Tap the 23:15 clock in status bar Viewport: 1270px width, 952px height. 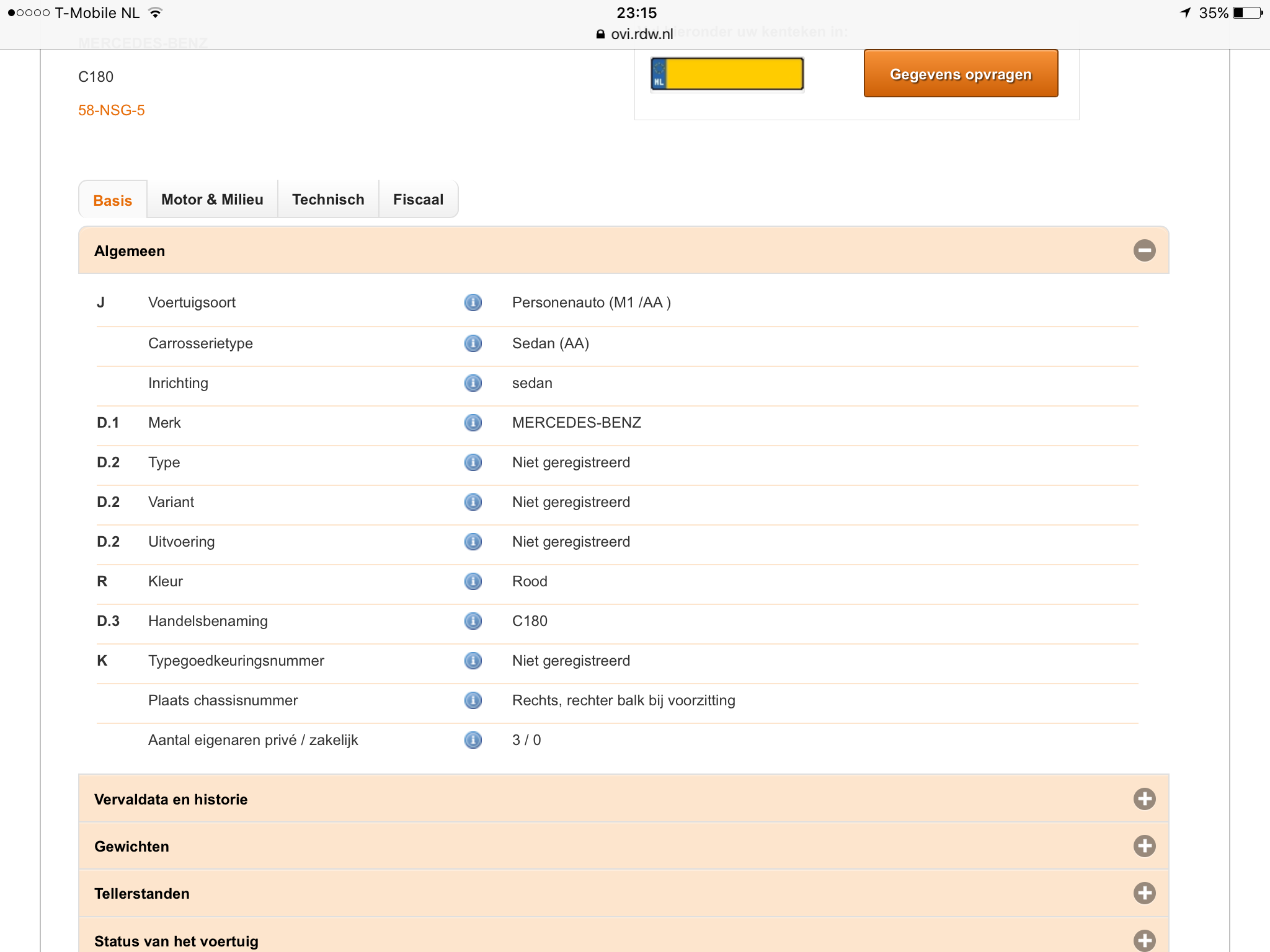point(636,12)
